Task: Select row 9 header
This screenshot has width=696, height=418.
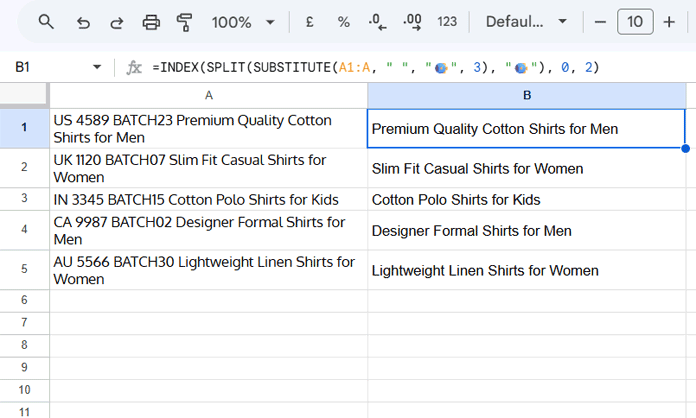Action: pyautogui.click(x=24, y=368)
